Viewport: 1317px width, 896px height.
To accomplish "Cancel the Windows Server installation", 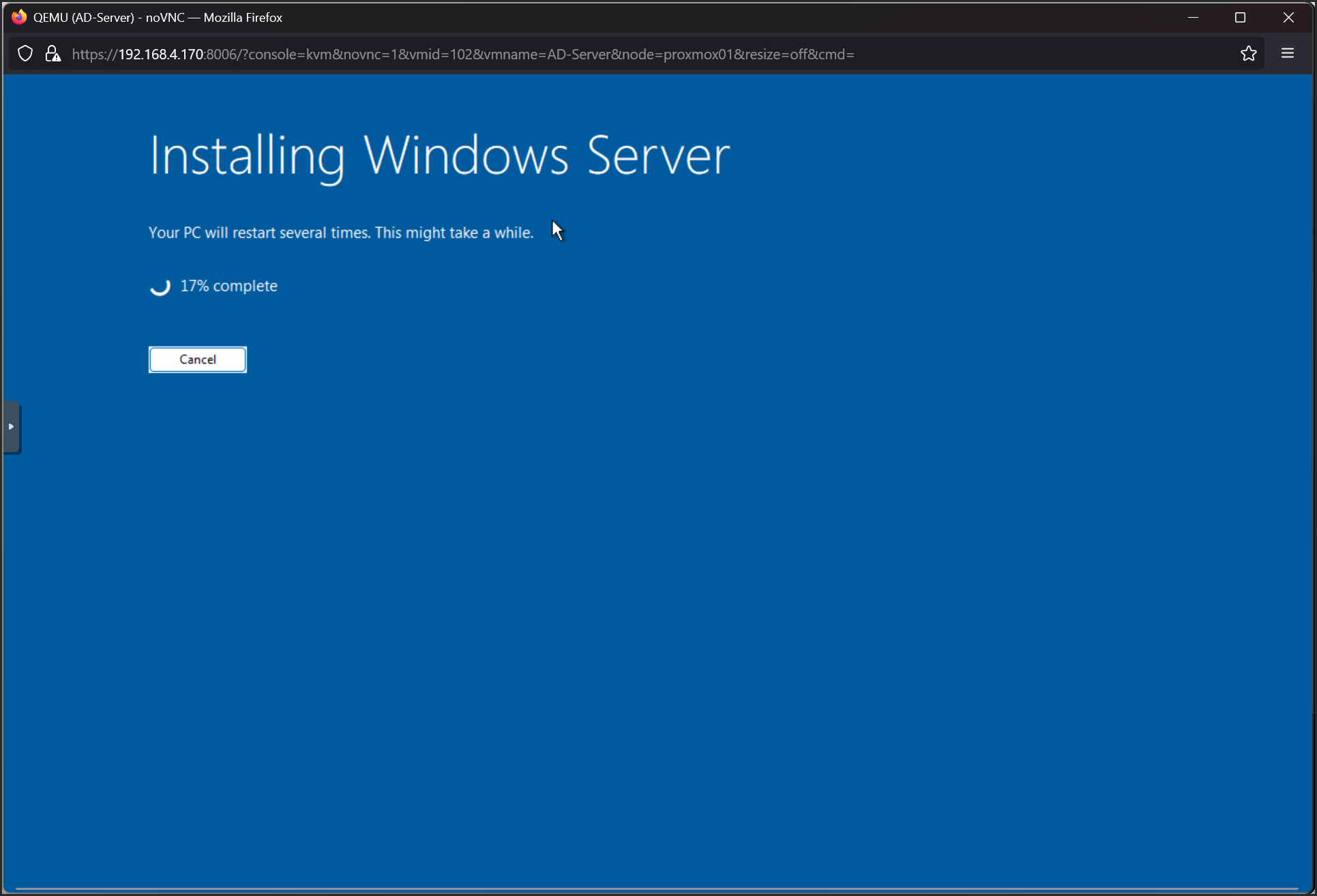I will pyautogui.click(x=198, y=359).
